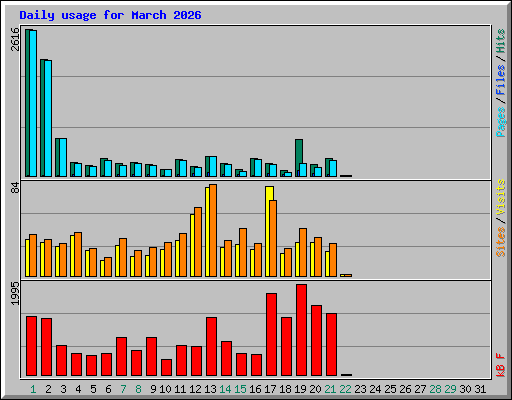Click the green day 28 label

pyautogui.click(x=435, y=389)
